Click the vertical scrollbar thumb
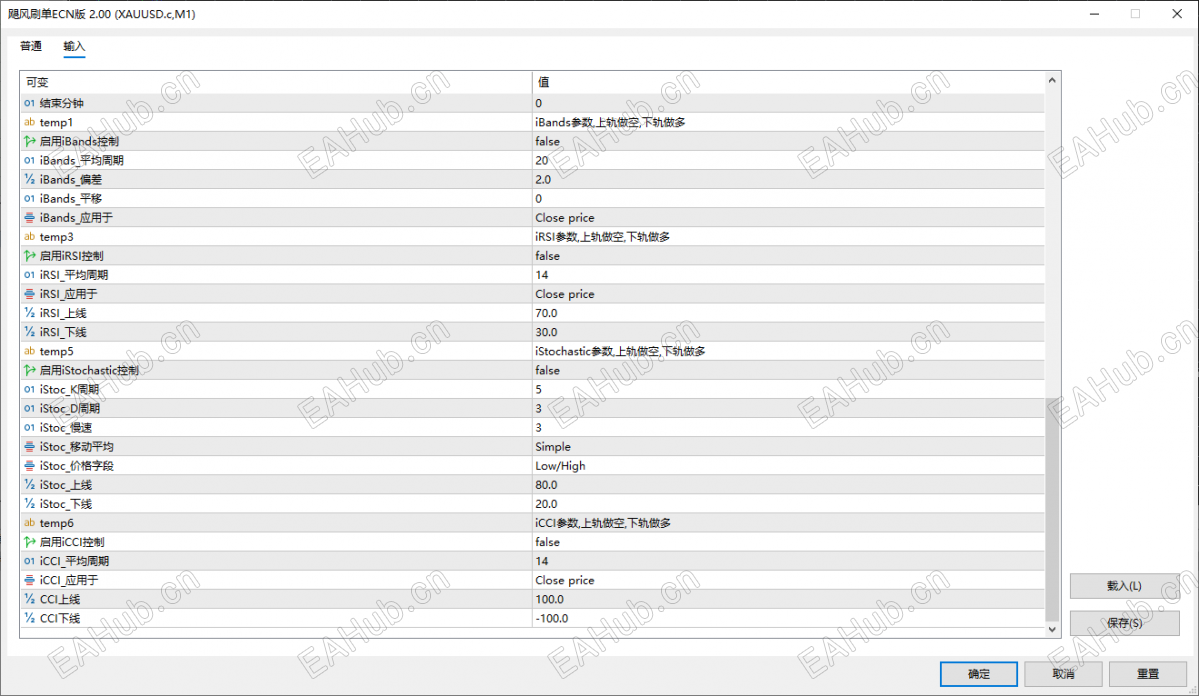Viewport: 1199px width, 696px height. tap(1052, 509)
